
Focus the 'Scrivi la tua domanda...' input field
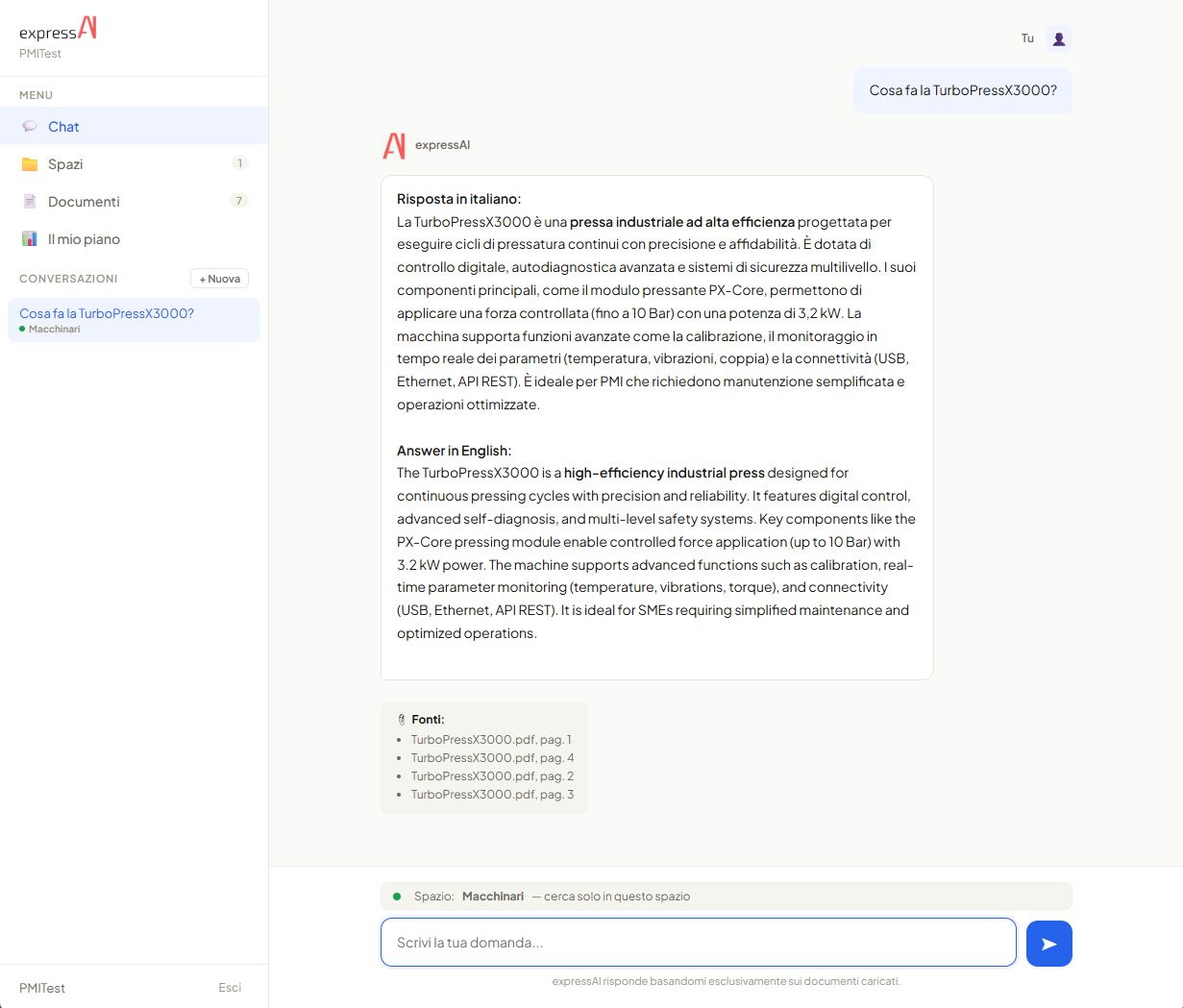(x=698, y=943)
